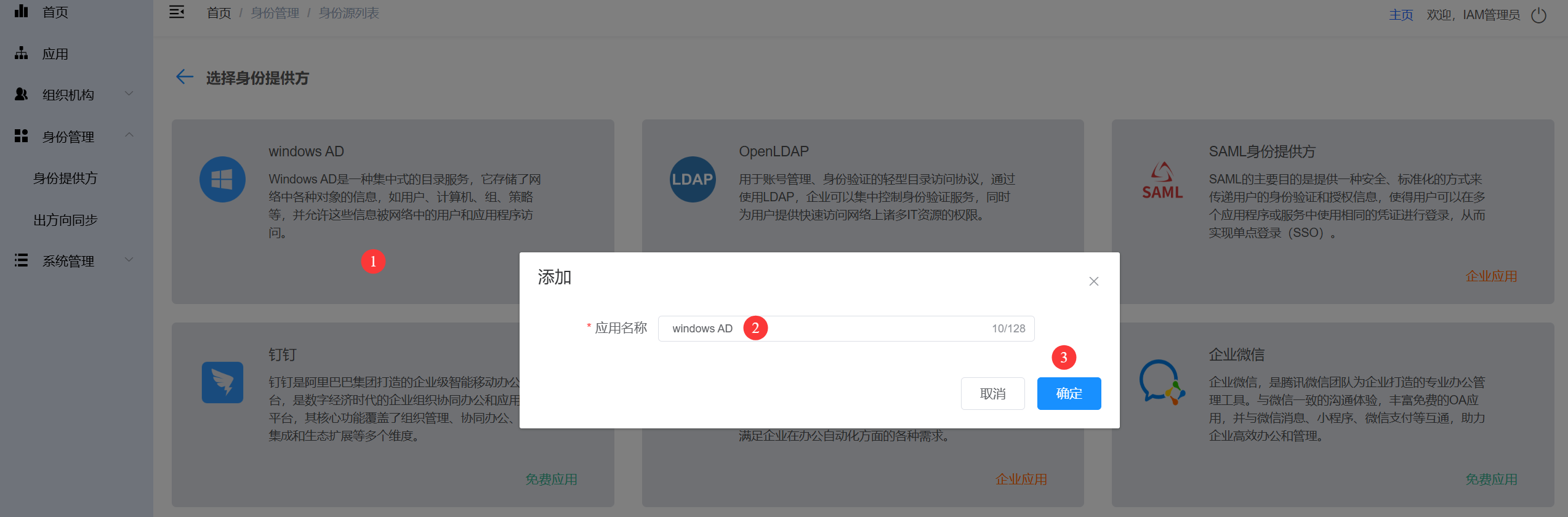
Task: Open 出方向同步 in the sidebar
Action: click(65, 220)
